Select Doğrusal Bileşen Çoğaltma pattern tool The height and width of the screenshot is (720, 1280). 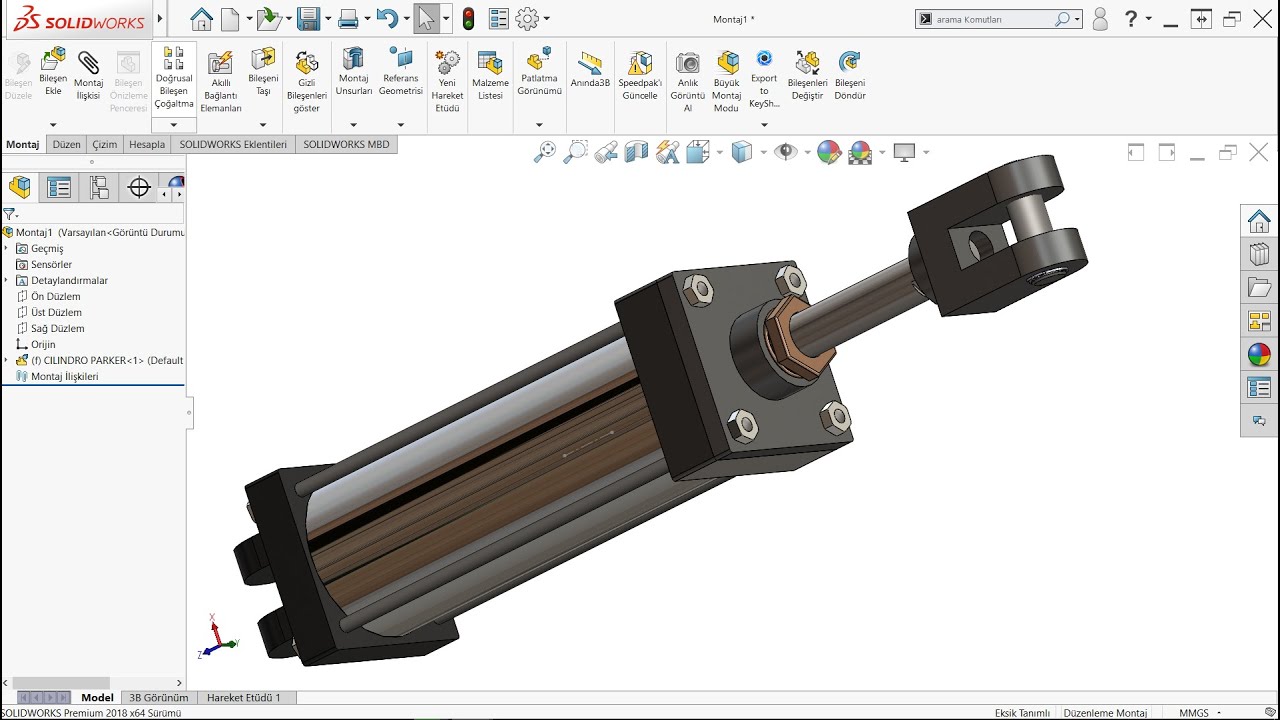pyautogui.click(x=174, y=78)
